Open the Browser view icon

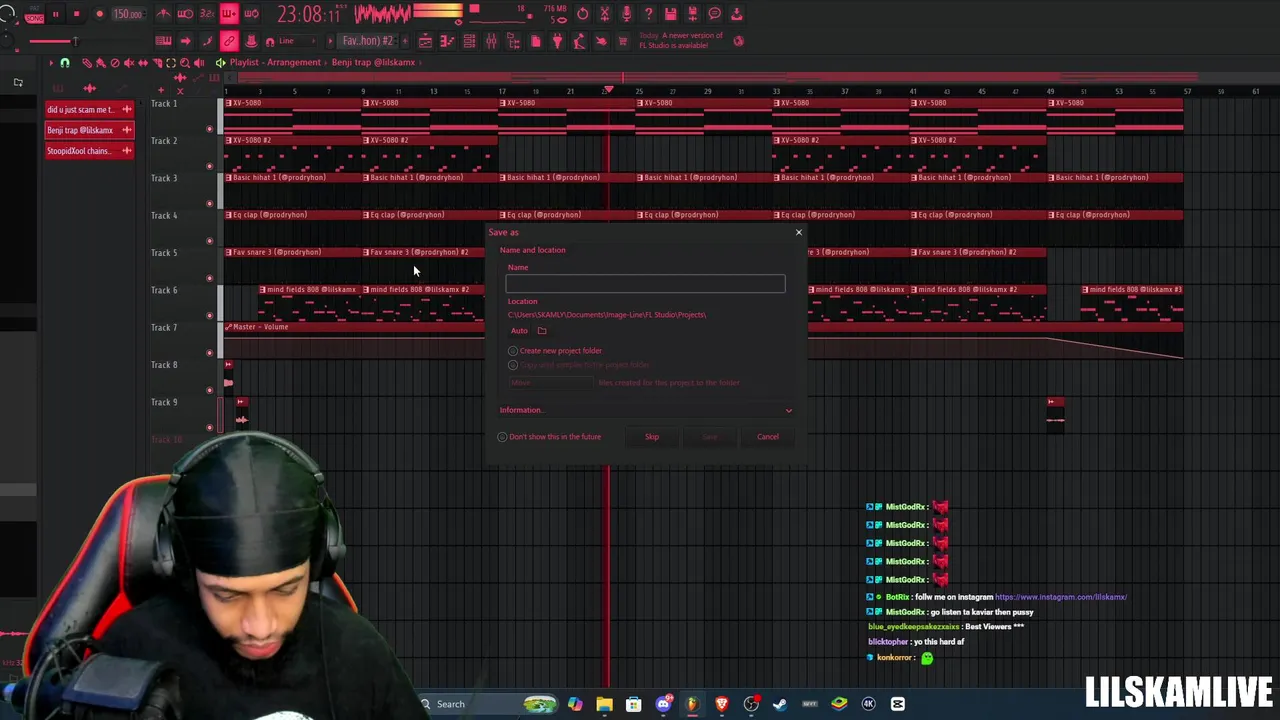pyautogui.click(x=513, y=41)
